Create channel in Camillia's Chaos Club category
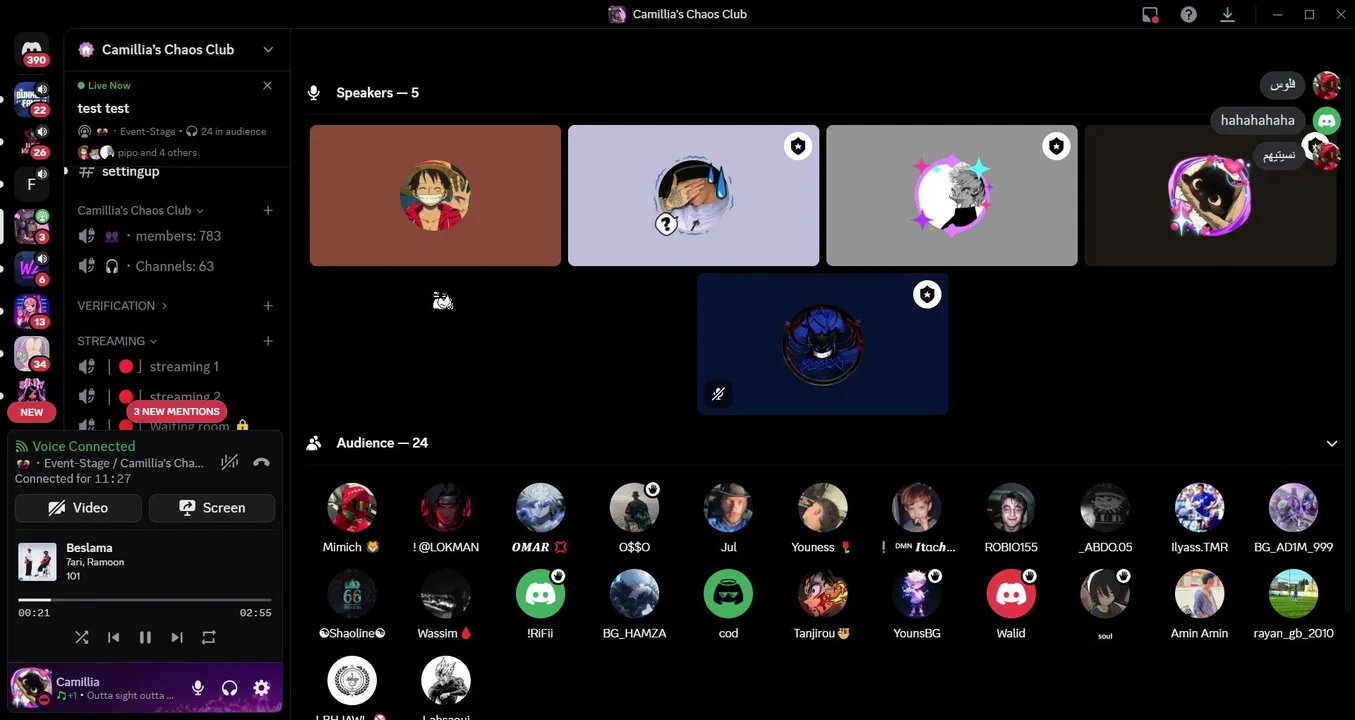This screenshot has height=720, width=1355. click(268, 210)
